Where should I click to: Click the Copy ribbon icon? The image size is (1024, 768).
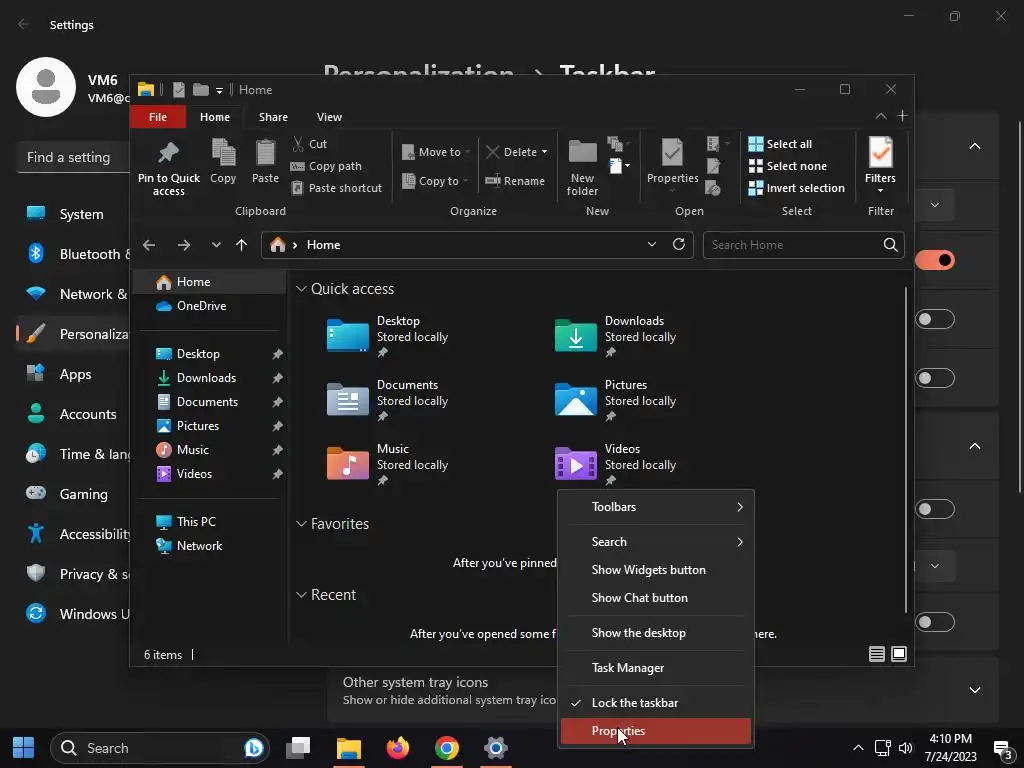click(x=223, y=153)
